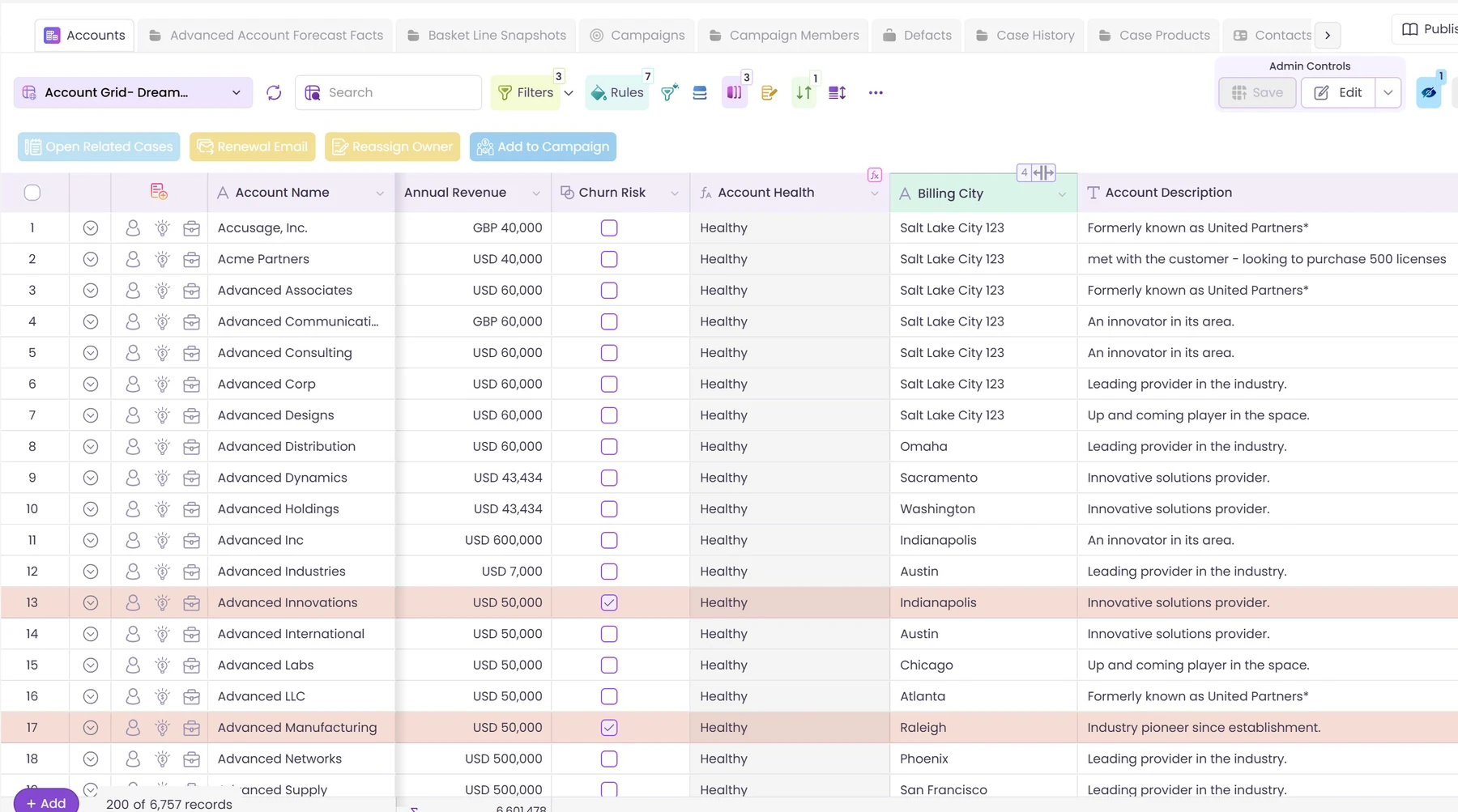The height and width of the screenshot is (812, 1458).
Task: Select the Case History tab
Action: [1025, 36]
